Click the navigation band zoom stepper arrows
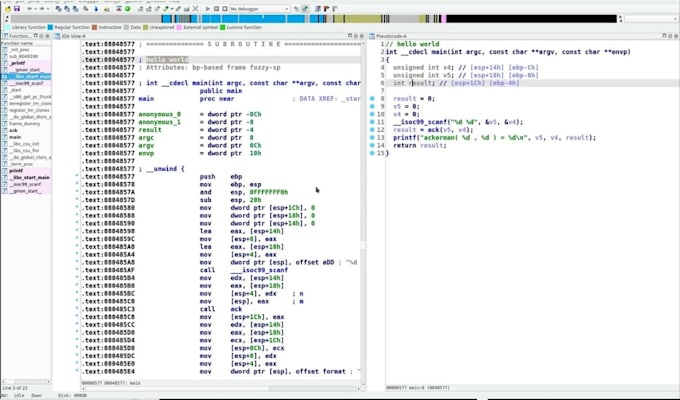This screenshot has width=680, height=400. (x=620, y=19)
